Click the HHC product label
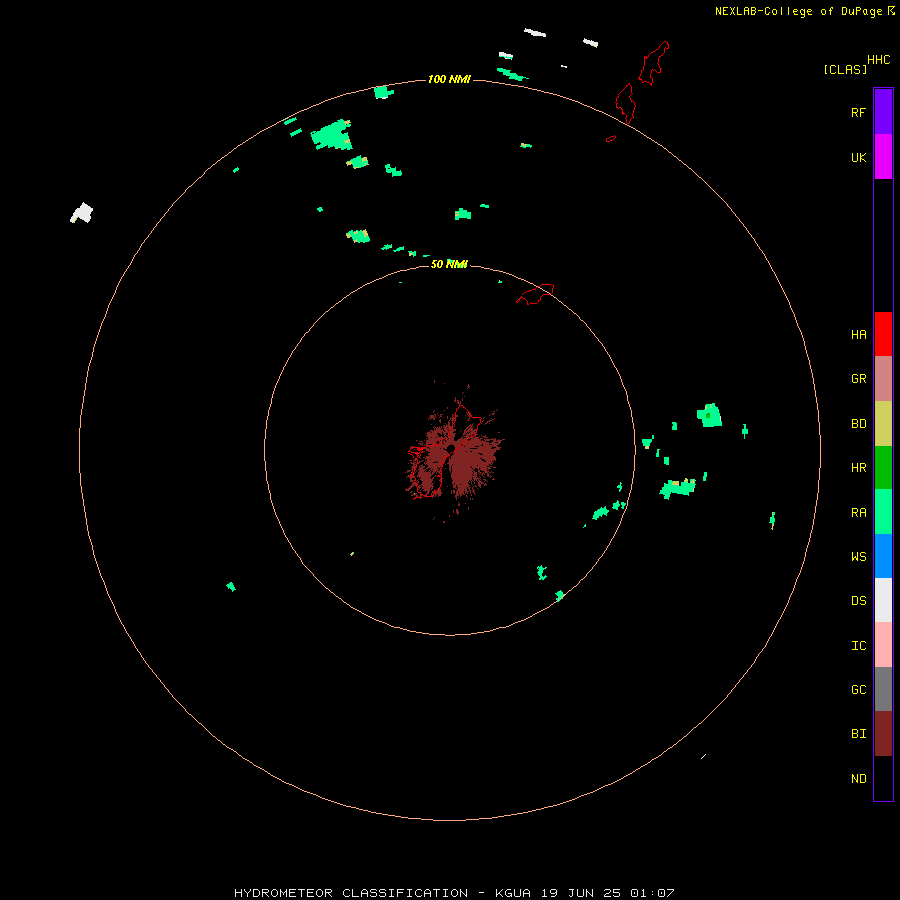The height and width of the screenshot is (900, 900). click(x=878, y=60)
